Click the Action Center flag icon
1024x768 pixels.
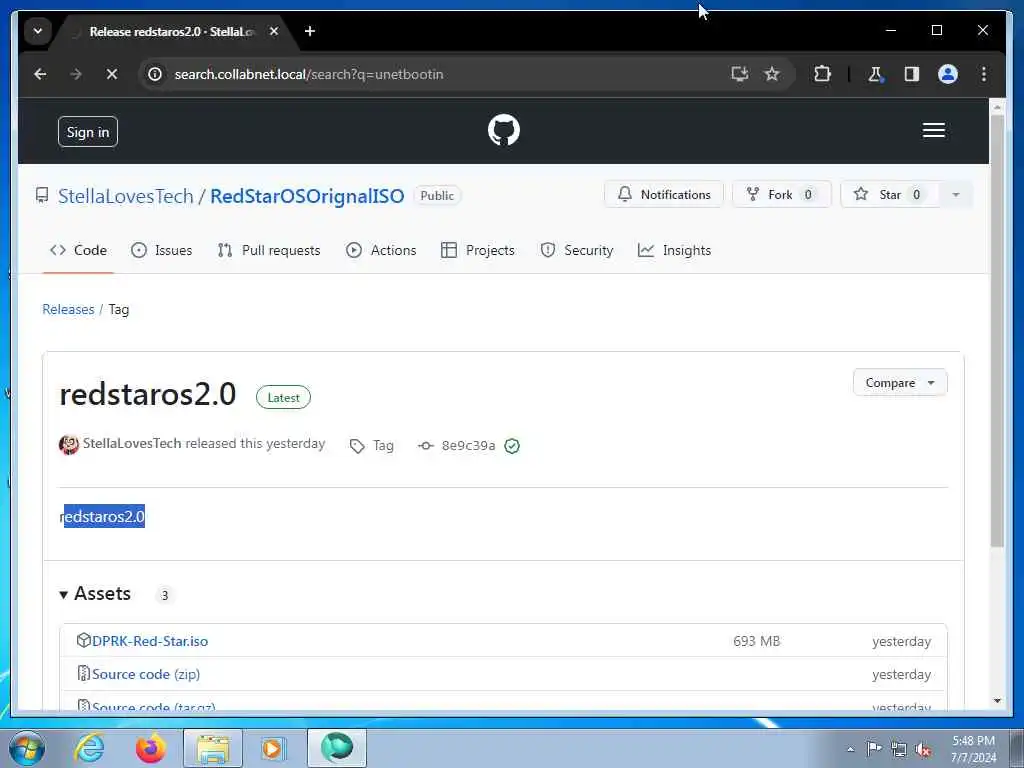[874, 748]
